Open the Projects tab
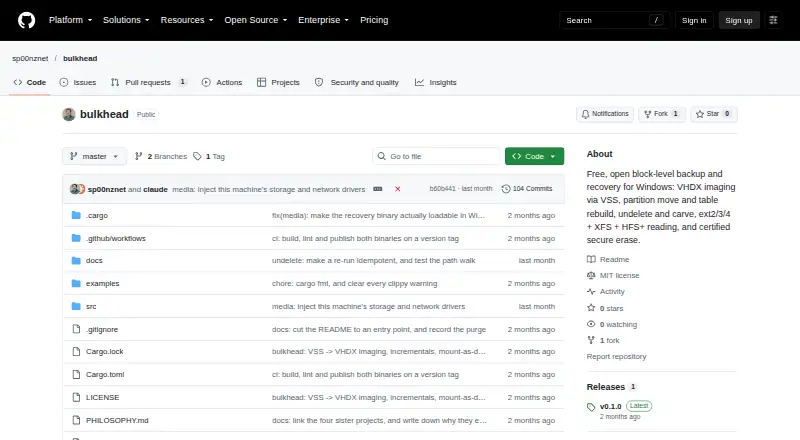 278,82
